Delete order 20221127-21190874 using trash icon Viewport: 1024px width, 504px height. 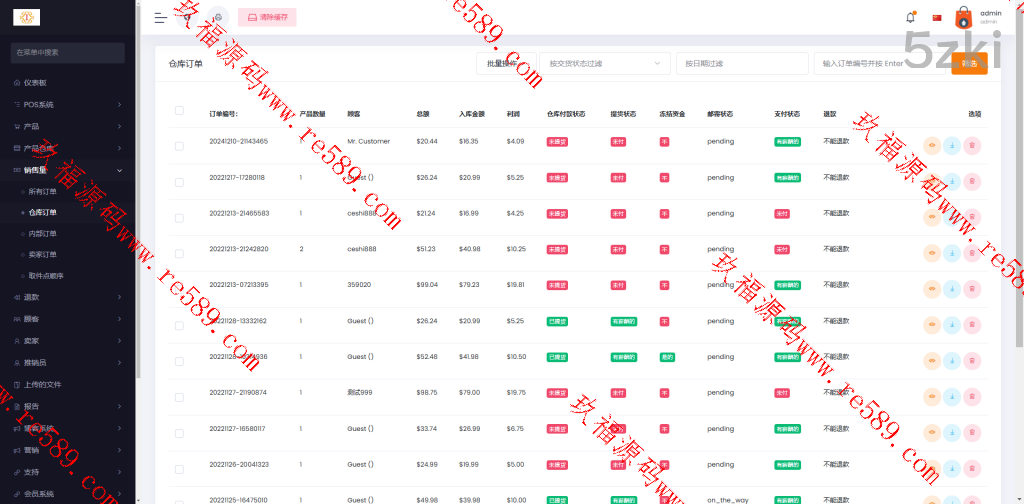(x=972, y=397)
